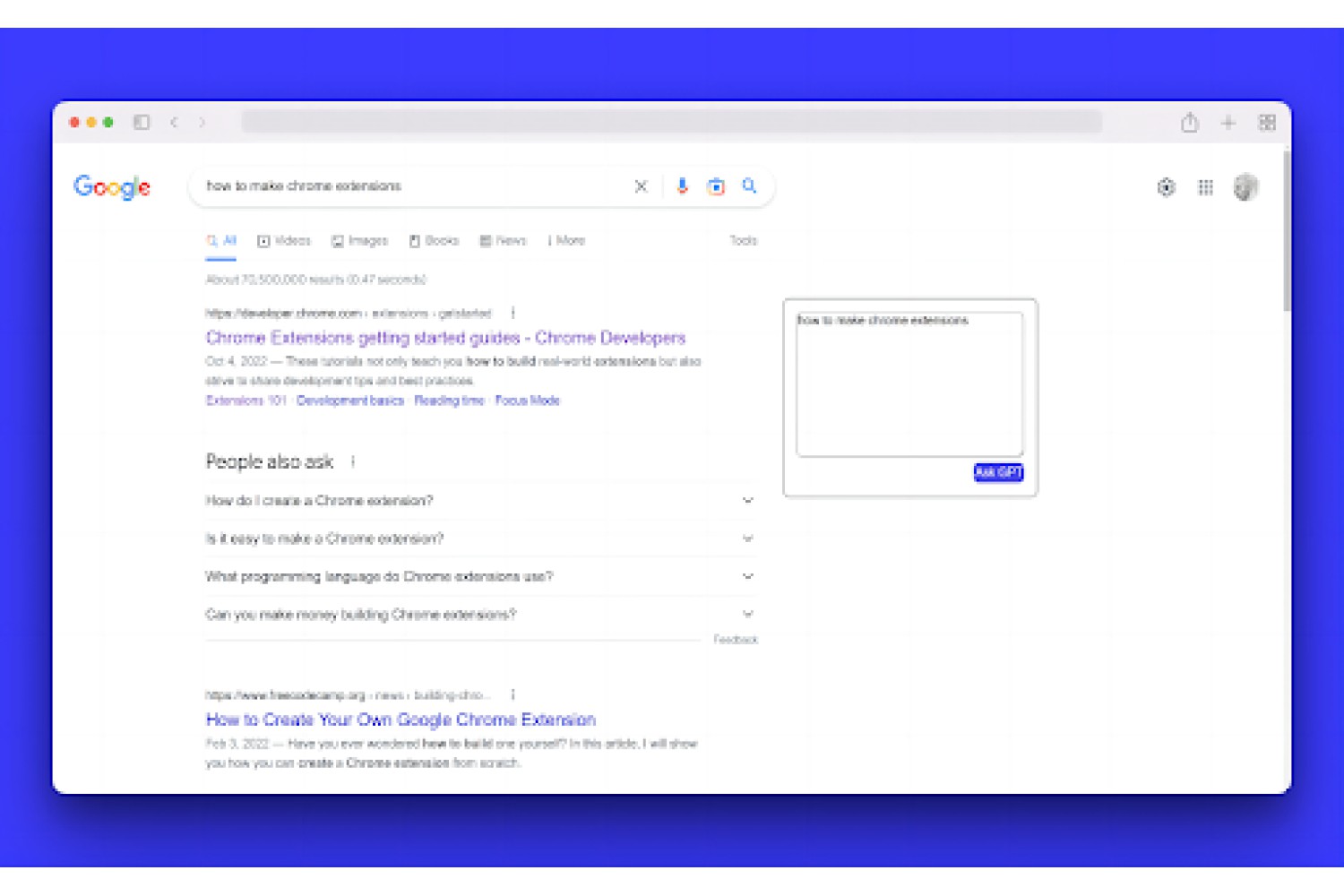Follow the Development basics sitelink
The height and width of the screenshot is (896, 1344).
pos(350,401)
